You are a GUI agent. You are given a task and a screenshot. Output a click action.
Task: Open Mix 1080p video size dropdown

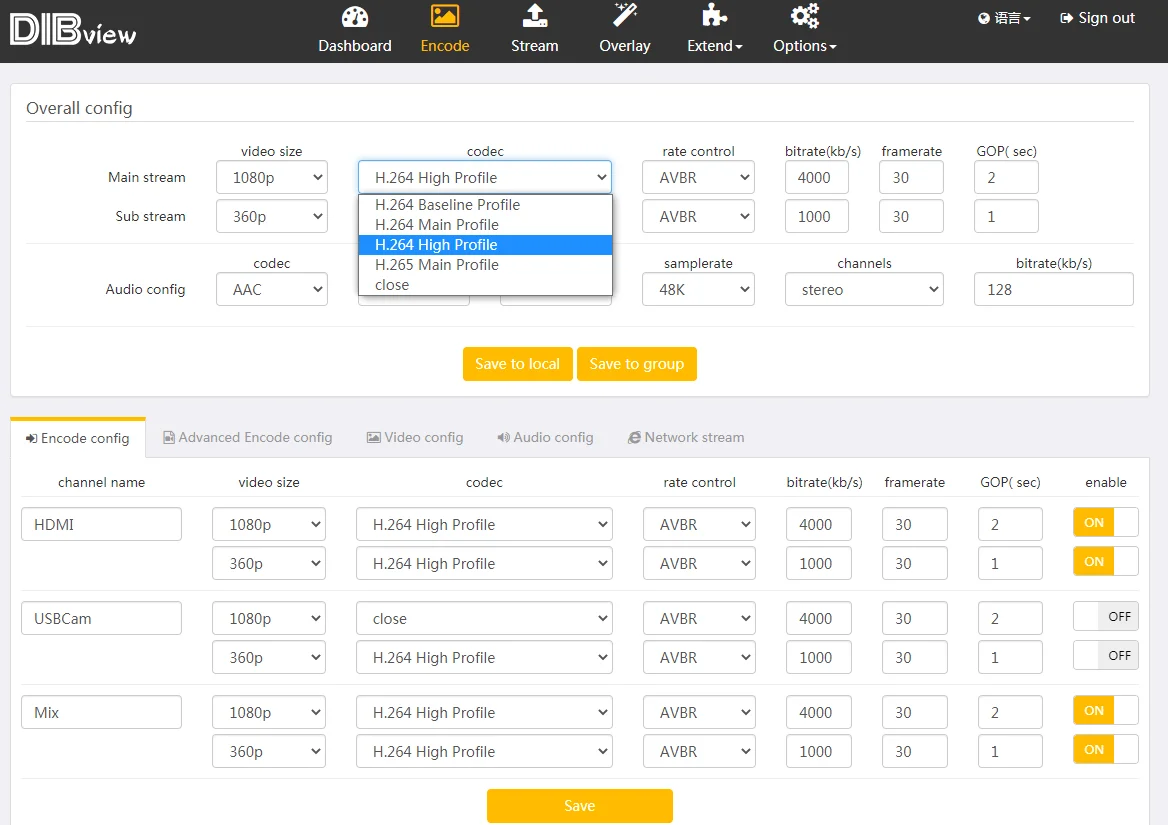coord(269,713)
